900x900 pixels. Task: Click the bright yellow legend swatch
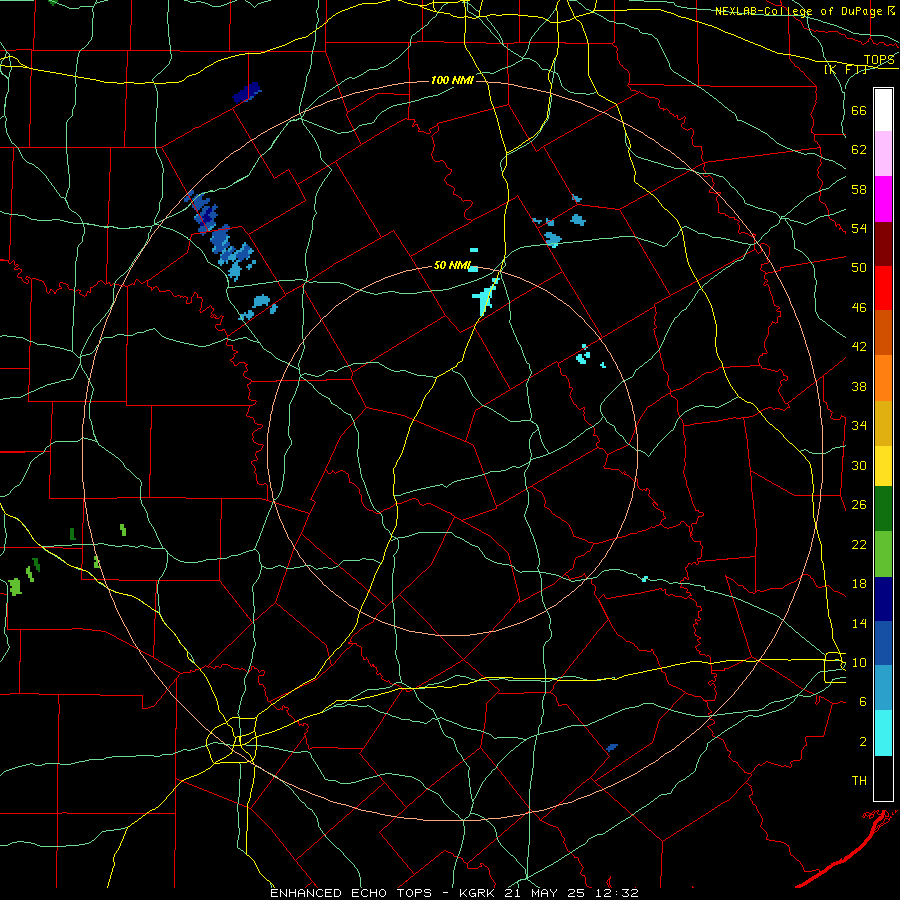point(883,465)
